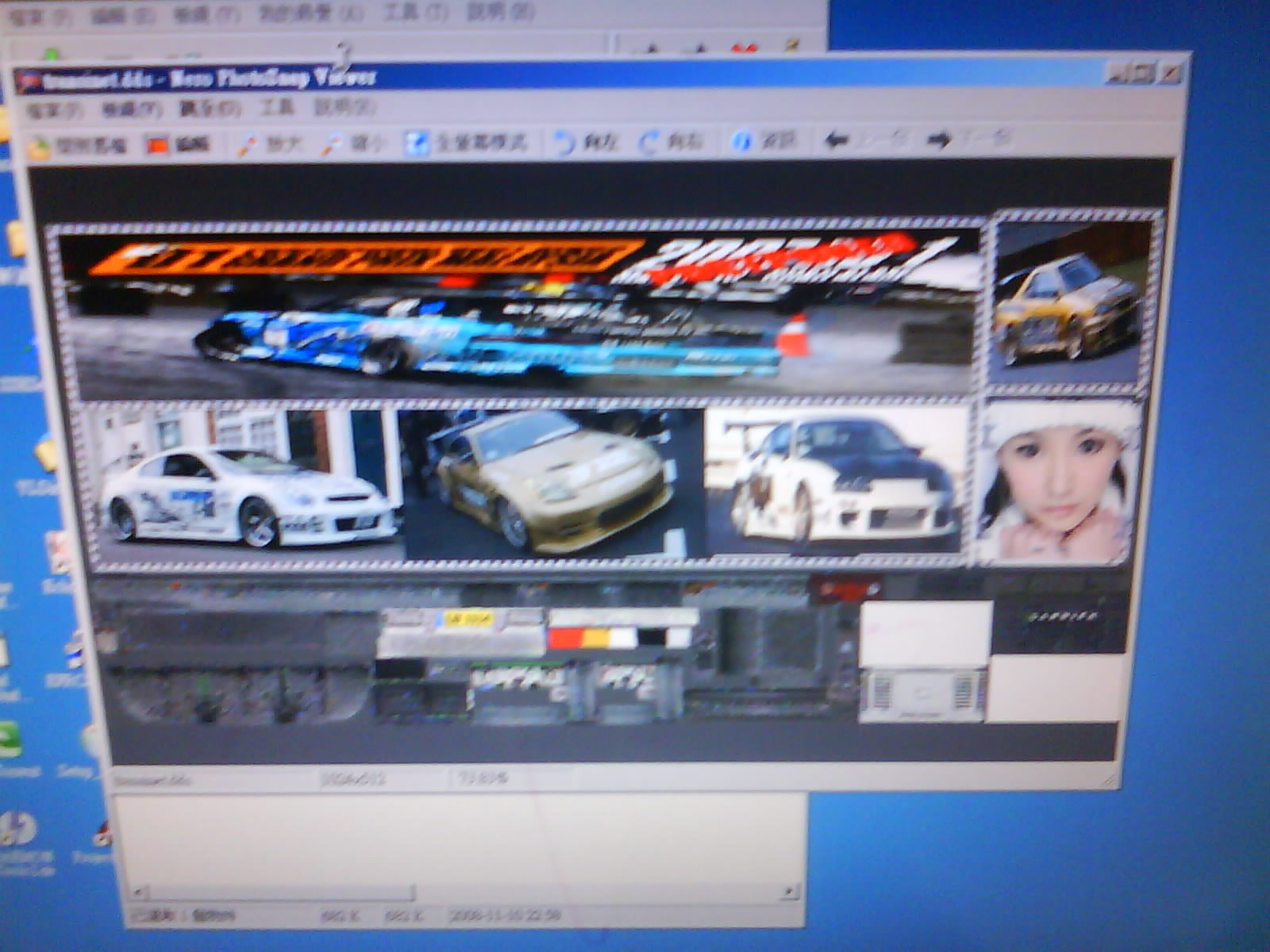
Task: Switch to 全螢幕模式 full screen mode
Action: click(x=466, y=143)
